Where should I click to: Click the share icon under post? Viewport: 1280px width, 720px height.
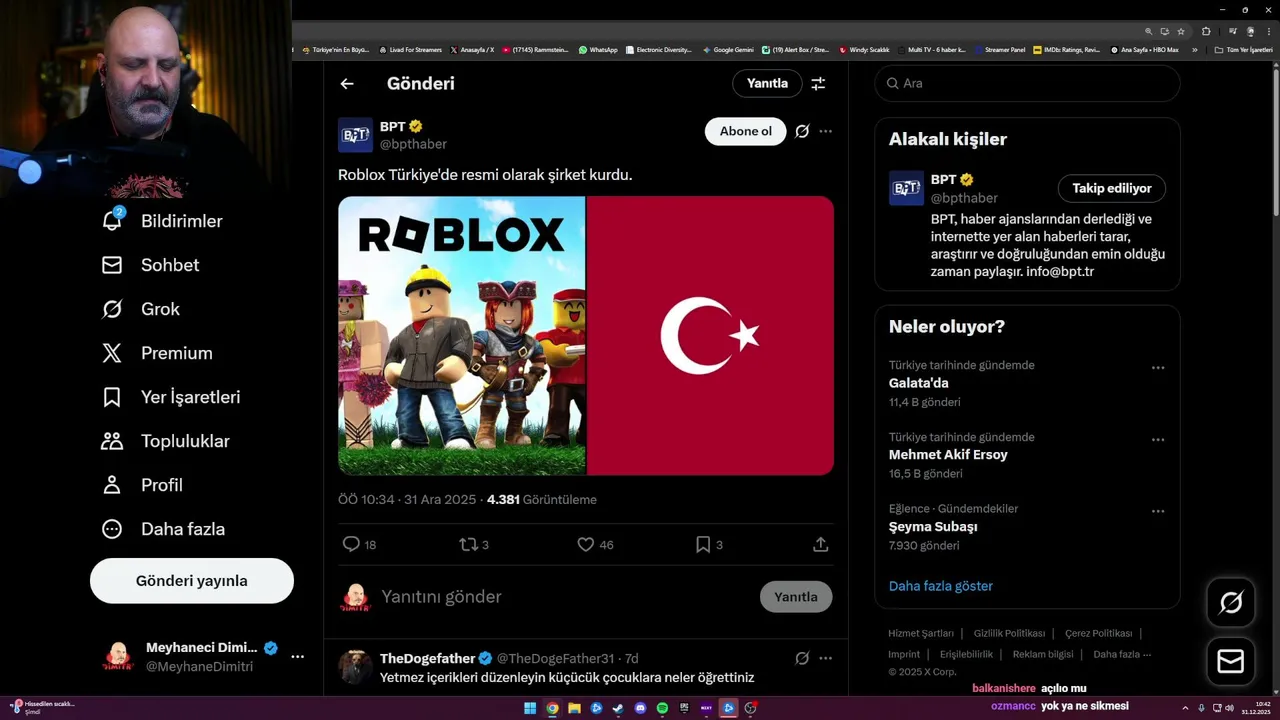820,544
